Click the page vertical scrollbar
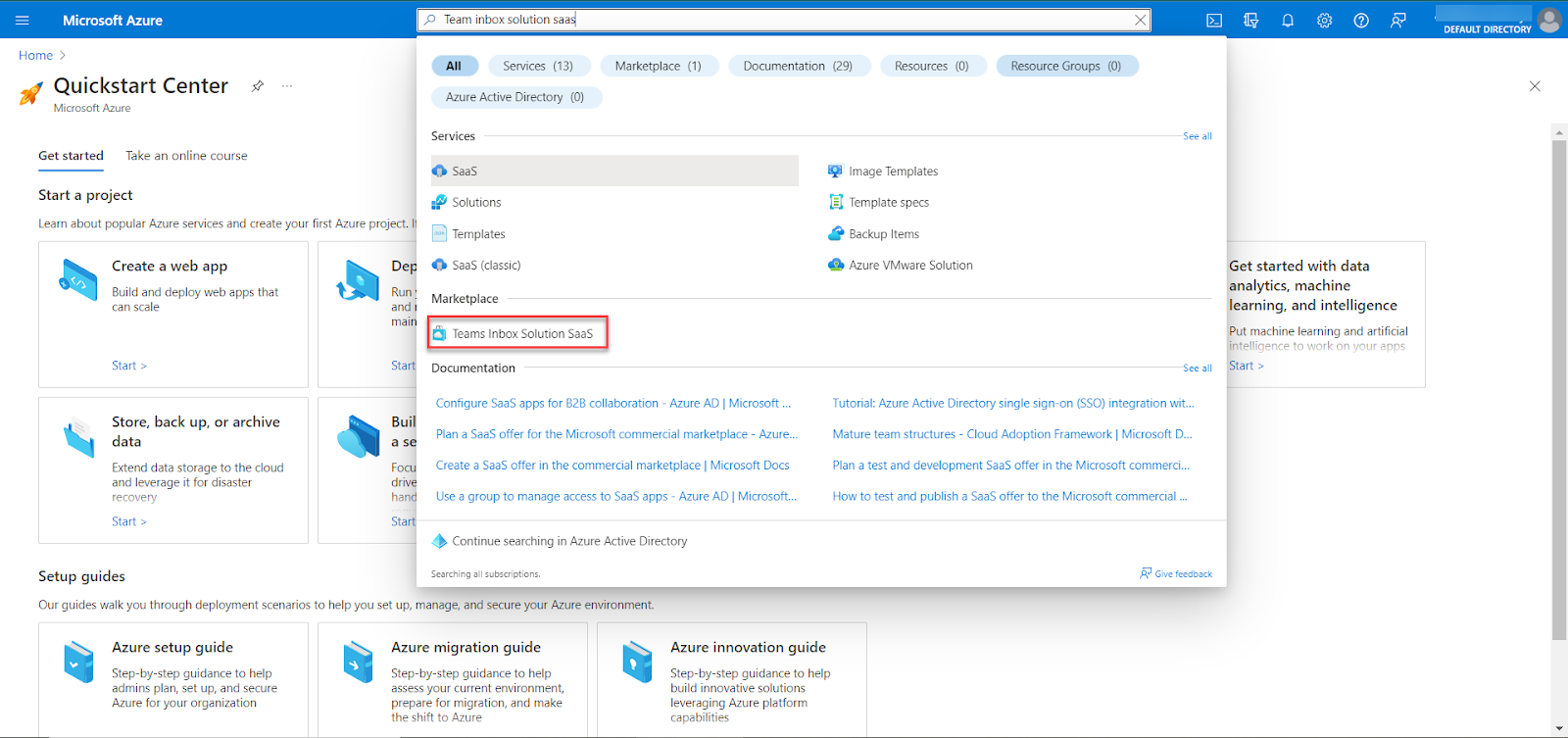The width and height of the screenshot is (1568, 738). point(1559,390)
